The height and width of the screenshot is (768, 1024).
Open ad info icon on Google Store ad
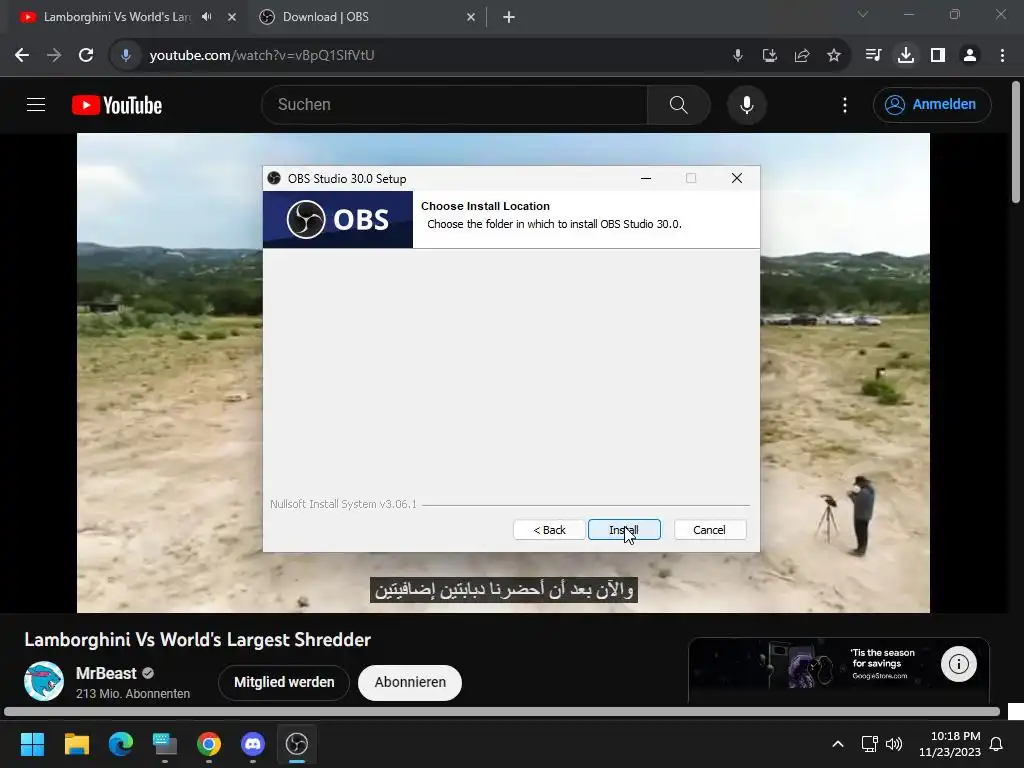click(959, 664)
